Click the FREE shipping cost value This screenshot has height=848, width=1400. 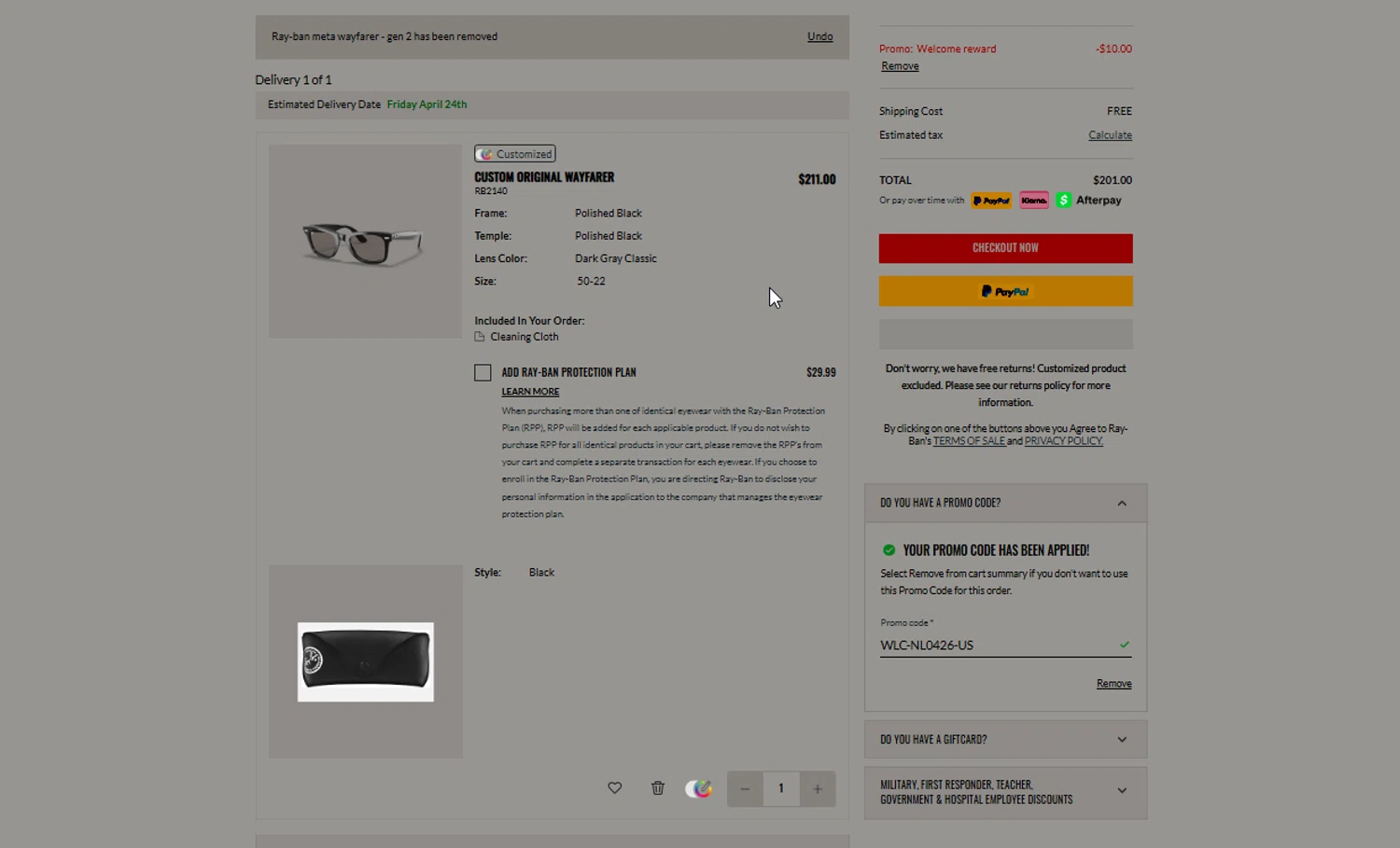tap(1119, 111)
